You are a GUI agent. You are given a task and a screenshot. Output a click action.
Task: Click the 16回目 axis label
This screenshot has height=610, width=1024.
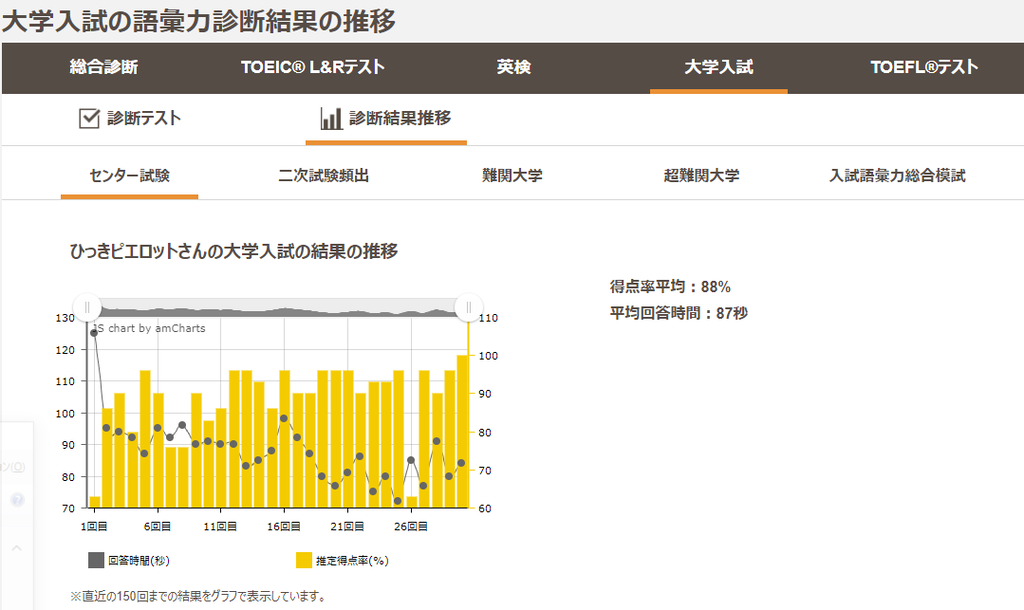284,526
